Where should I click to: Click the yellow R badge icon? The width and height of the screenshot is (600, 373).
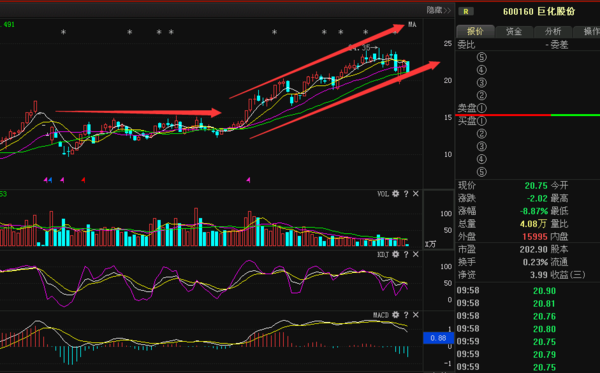tap(466, 11)
